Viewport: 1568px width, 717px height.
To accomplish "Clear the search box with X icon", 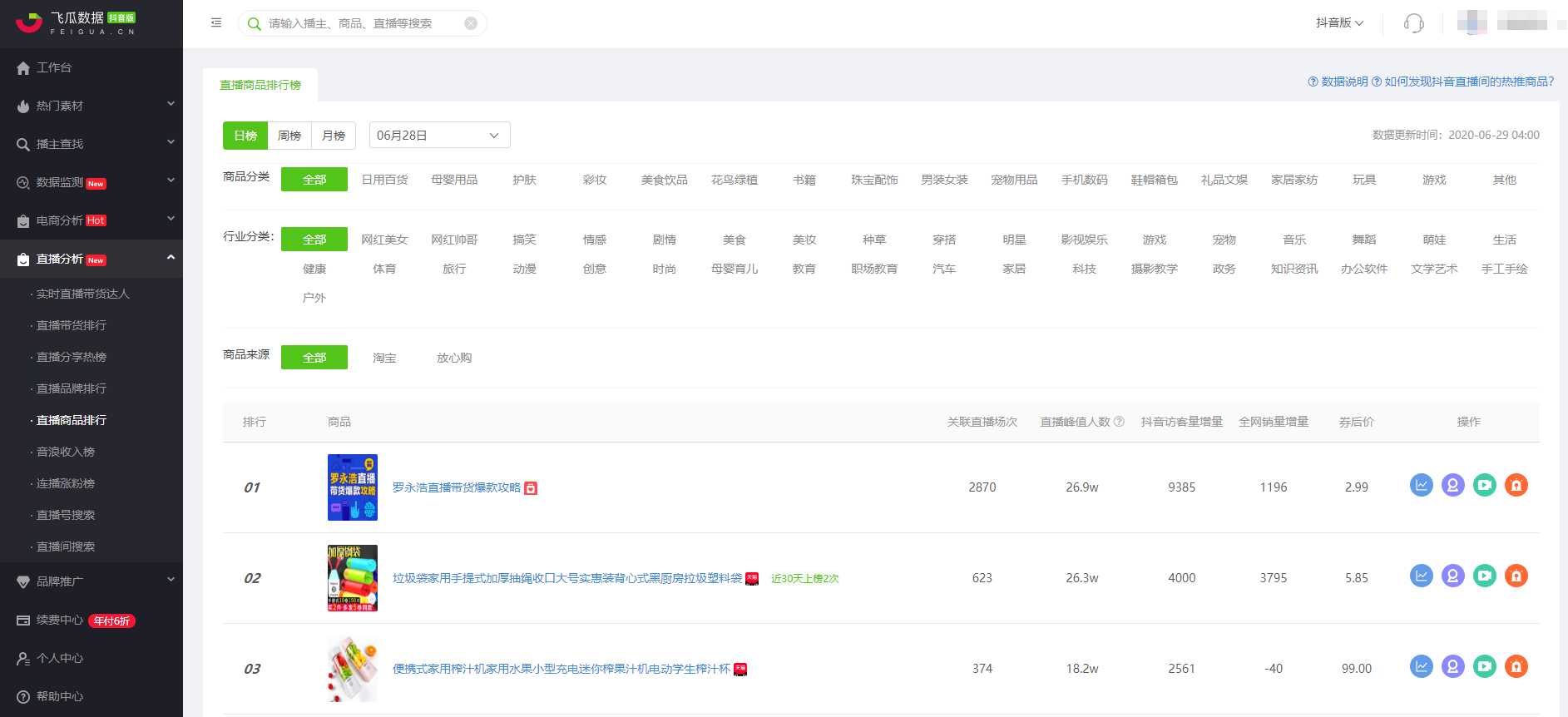I will (x=471, y=23).
